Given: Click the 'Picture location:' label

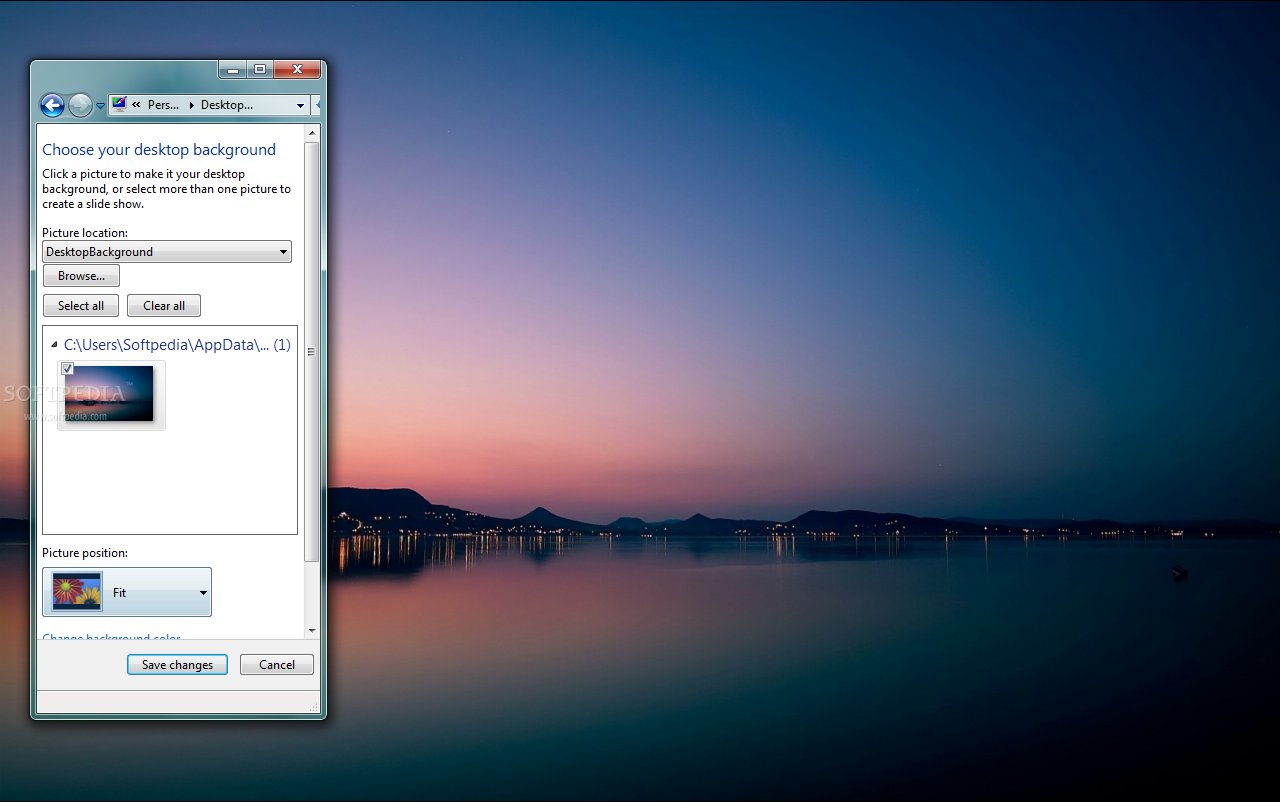Looking at the screenshot, I should click(x=85, y=233).
